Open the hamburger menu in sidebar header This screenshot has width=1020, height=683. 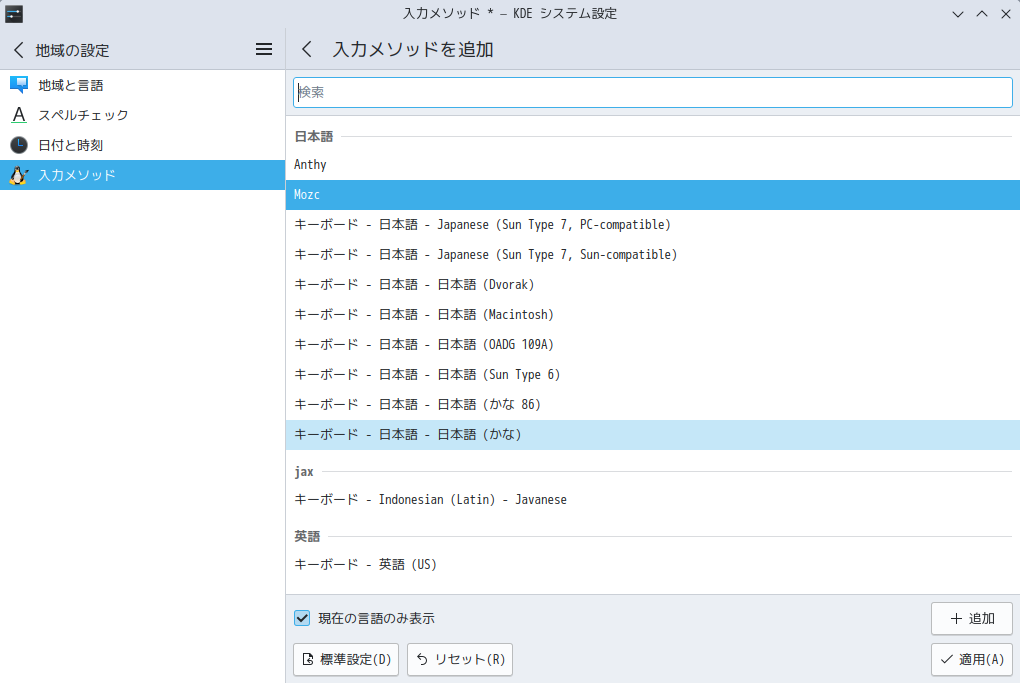coord(263,49)
